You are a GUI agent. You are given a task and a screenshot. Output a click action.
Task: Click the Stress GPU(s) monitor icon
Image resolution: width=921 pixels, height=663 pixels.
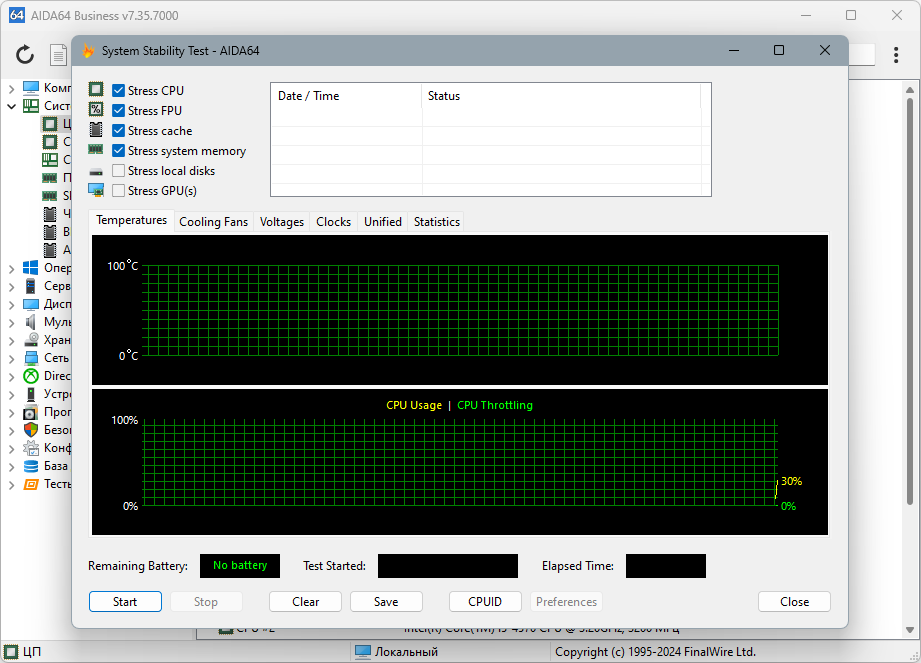point(96,190)
